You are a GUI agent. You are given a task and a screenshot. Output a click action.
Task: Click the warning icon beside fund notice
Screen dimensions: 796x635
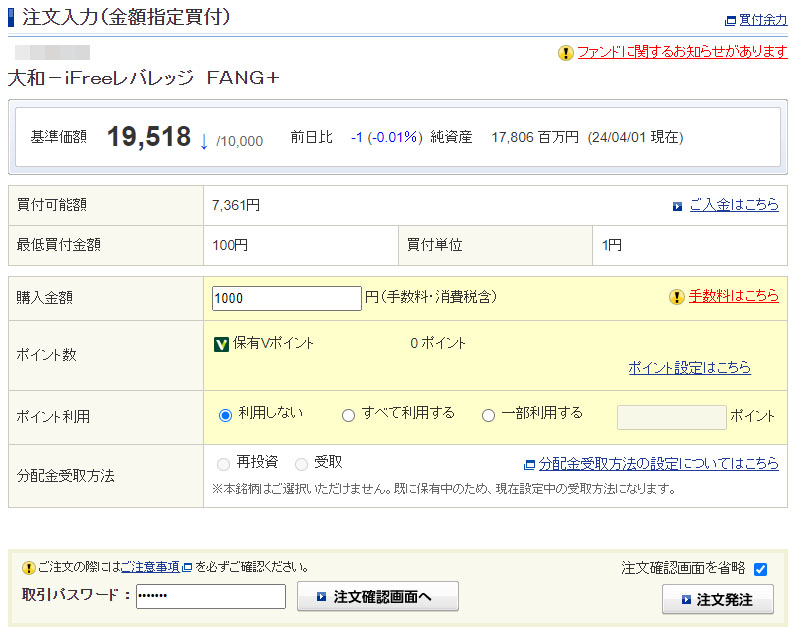pyautogui.click(x=566, y=52)
